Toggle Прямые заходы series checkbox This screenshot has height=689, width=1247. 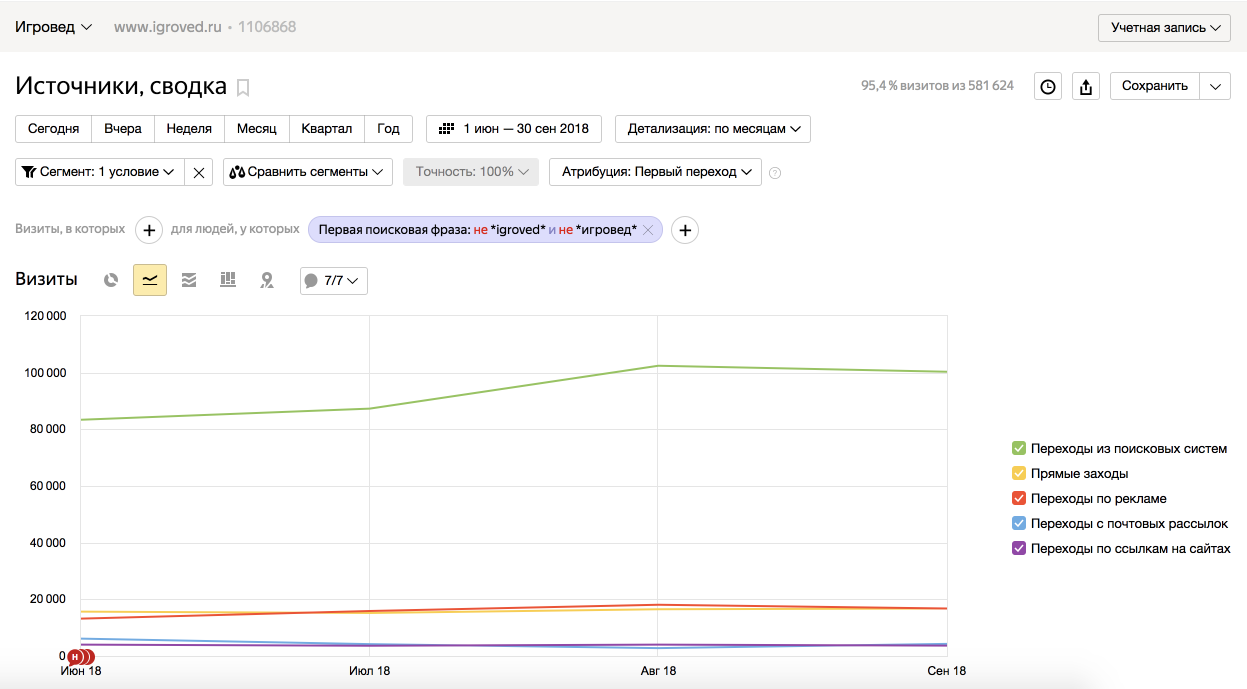point(1019,473)
